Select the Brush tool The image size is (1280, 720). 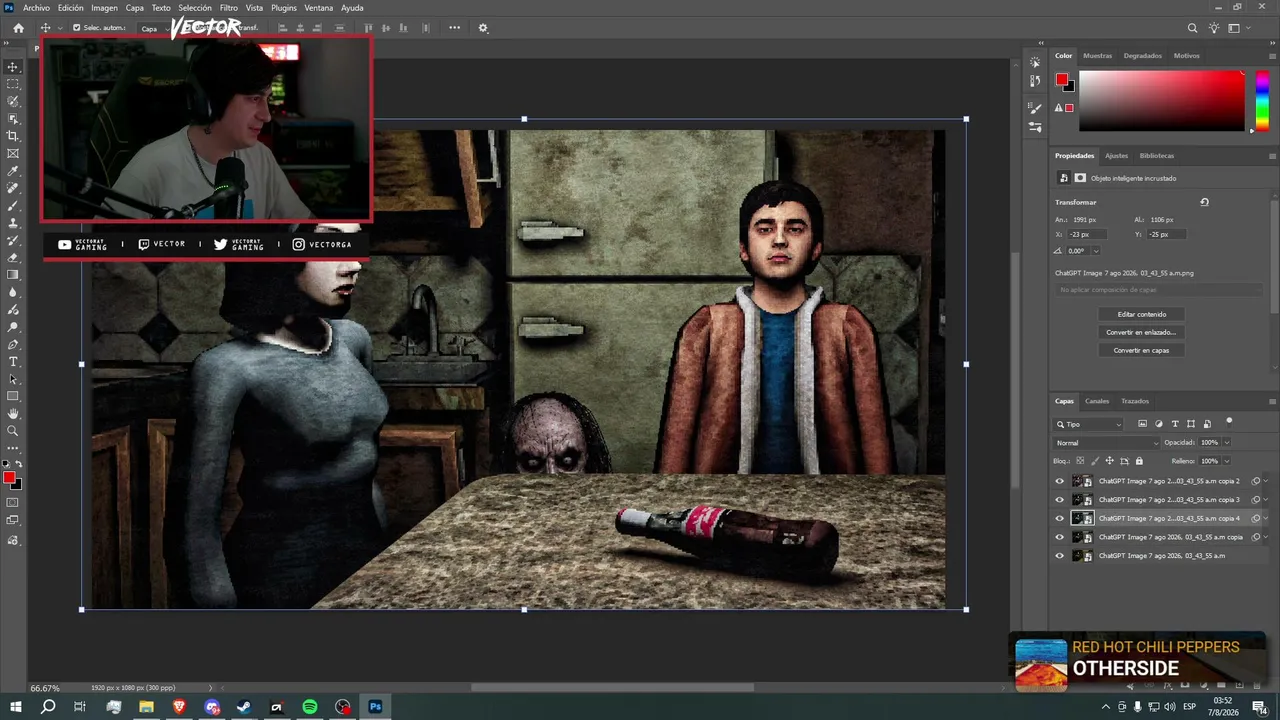[x=13, y=205]
